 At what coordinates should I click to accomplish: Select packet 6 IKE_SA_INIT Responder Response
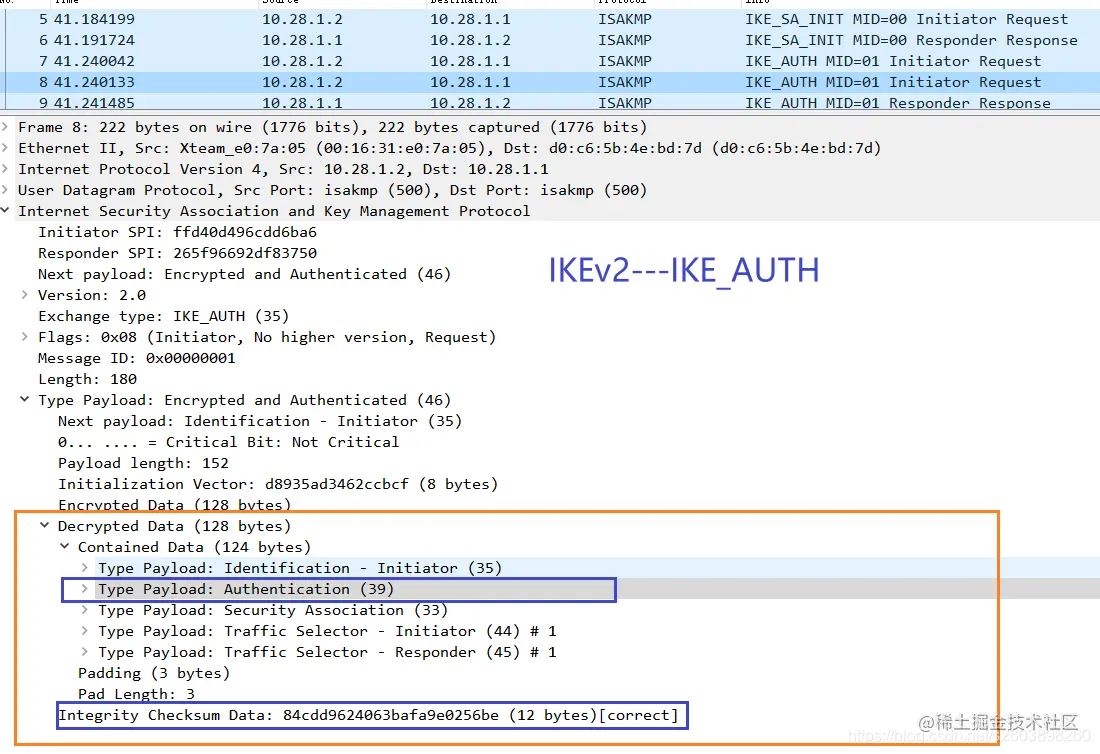[x=550, y=41]
